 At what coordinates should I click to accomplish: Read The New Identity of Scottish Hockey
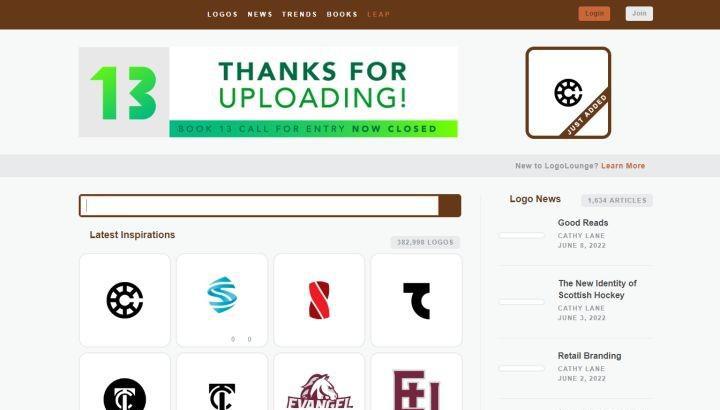(x=597, y=289)
